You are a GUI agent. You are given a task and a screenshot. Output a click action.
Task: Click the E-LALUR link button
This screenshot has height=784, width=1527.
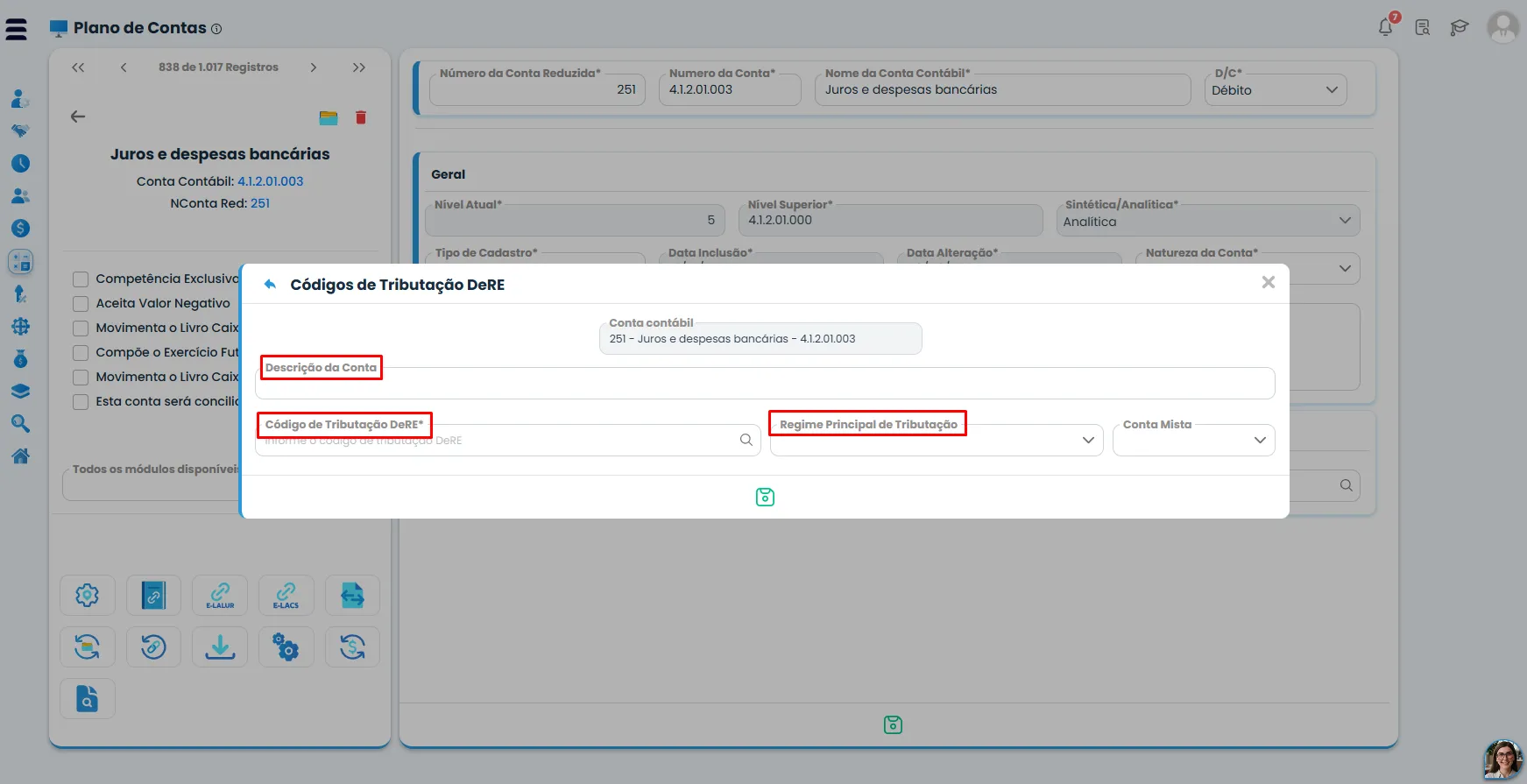[220, 596]
